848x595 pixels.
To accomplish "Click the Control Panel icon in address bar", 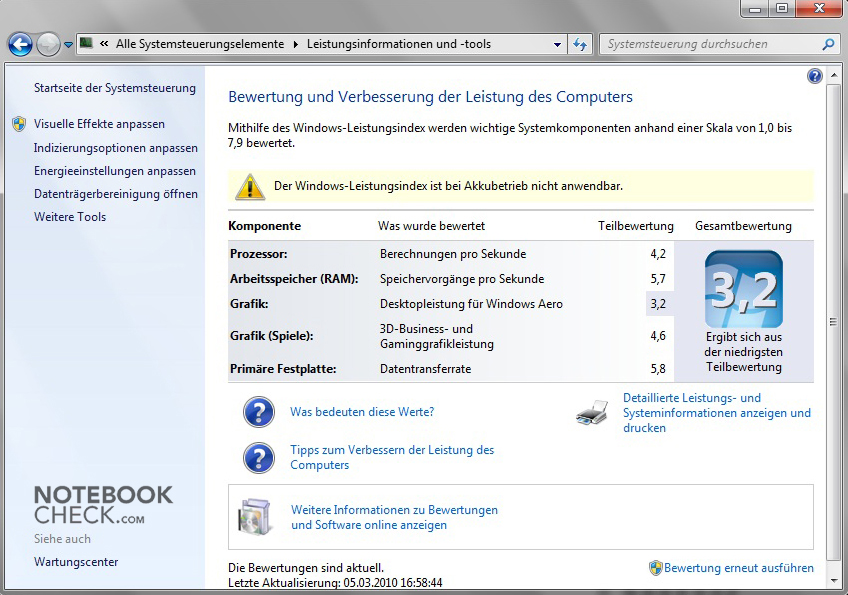I will click(x=86, y=43).
